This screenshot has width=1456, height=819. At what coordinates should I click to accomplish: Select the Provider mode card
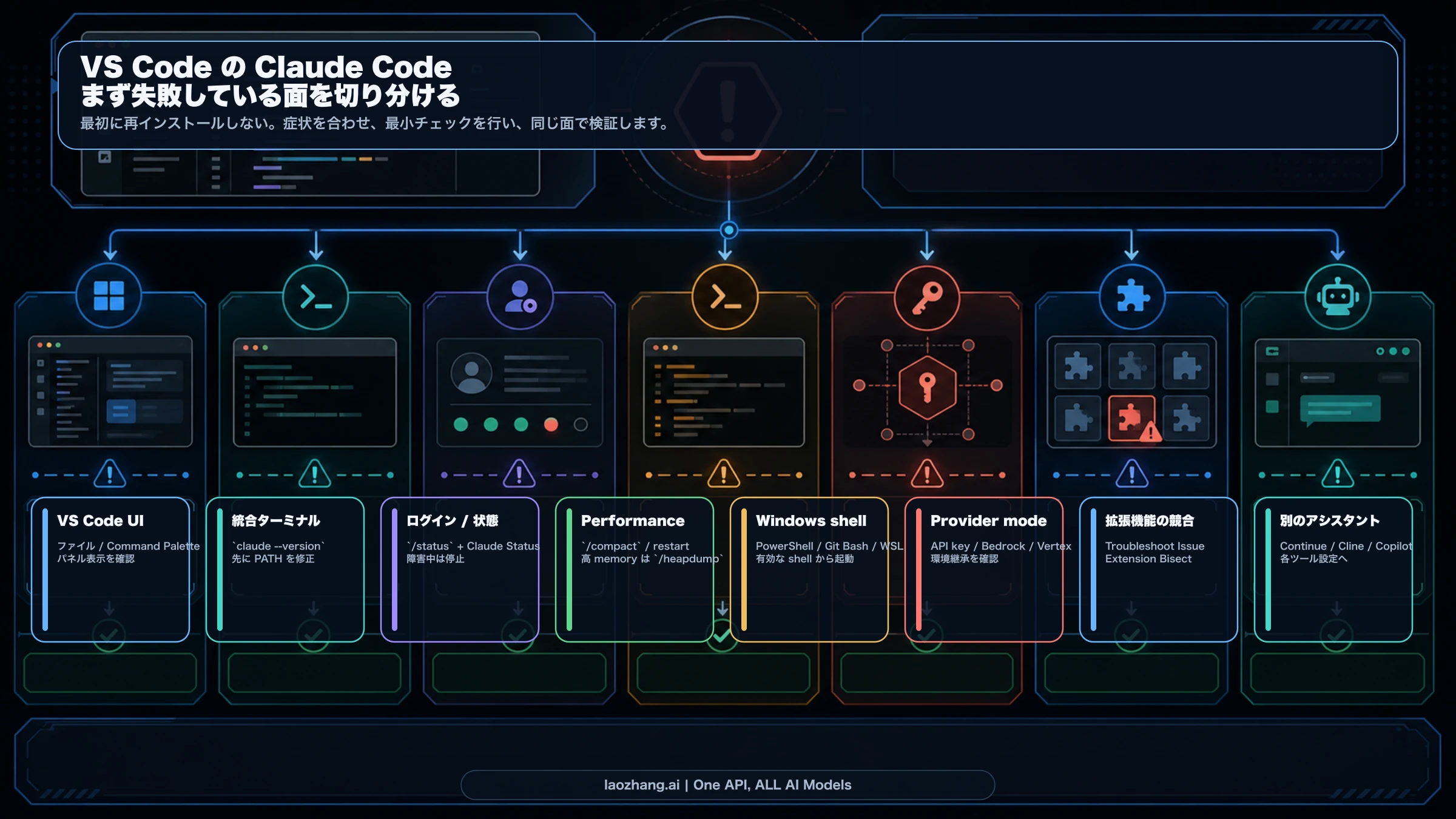point(984,569)
